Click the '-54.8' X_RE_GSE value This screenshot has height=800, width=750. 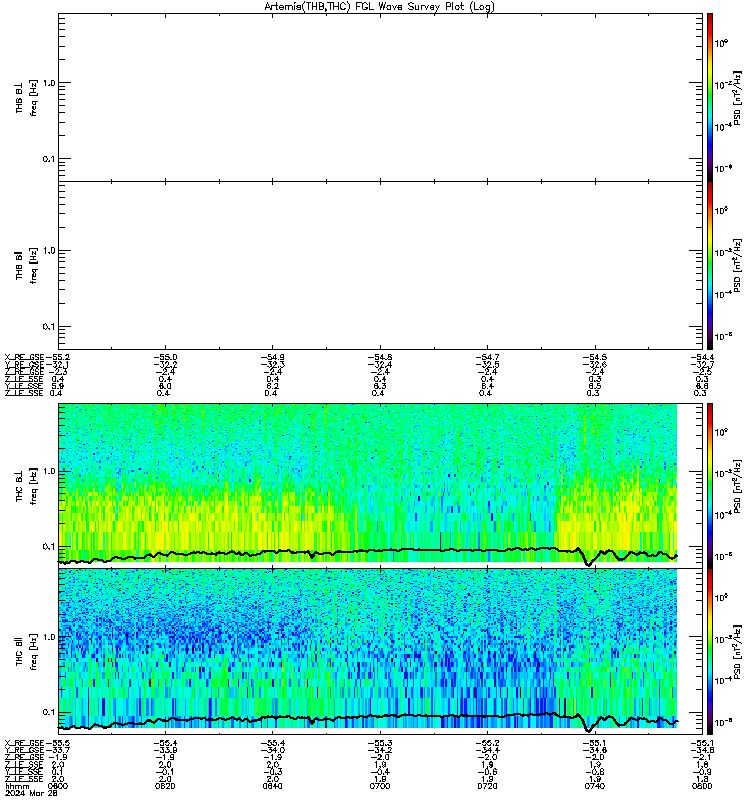(380, 357)
